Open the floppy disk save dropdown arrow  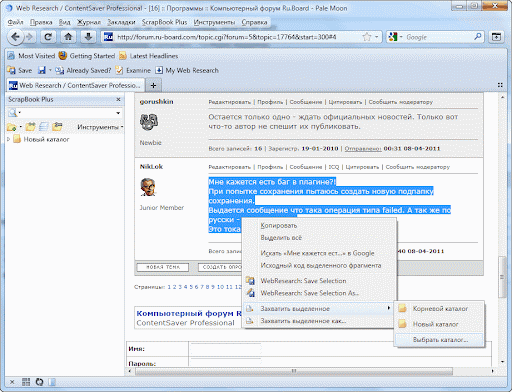click(50, 70)
